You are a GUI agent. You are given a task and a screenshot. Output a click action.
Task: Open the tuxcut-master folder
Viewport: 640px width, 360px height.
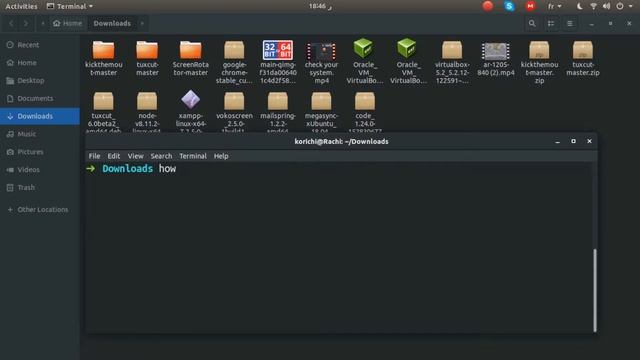(x=147, y=58)
